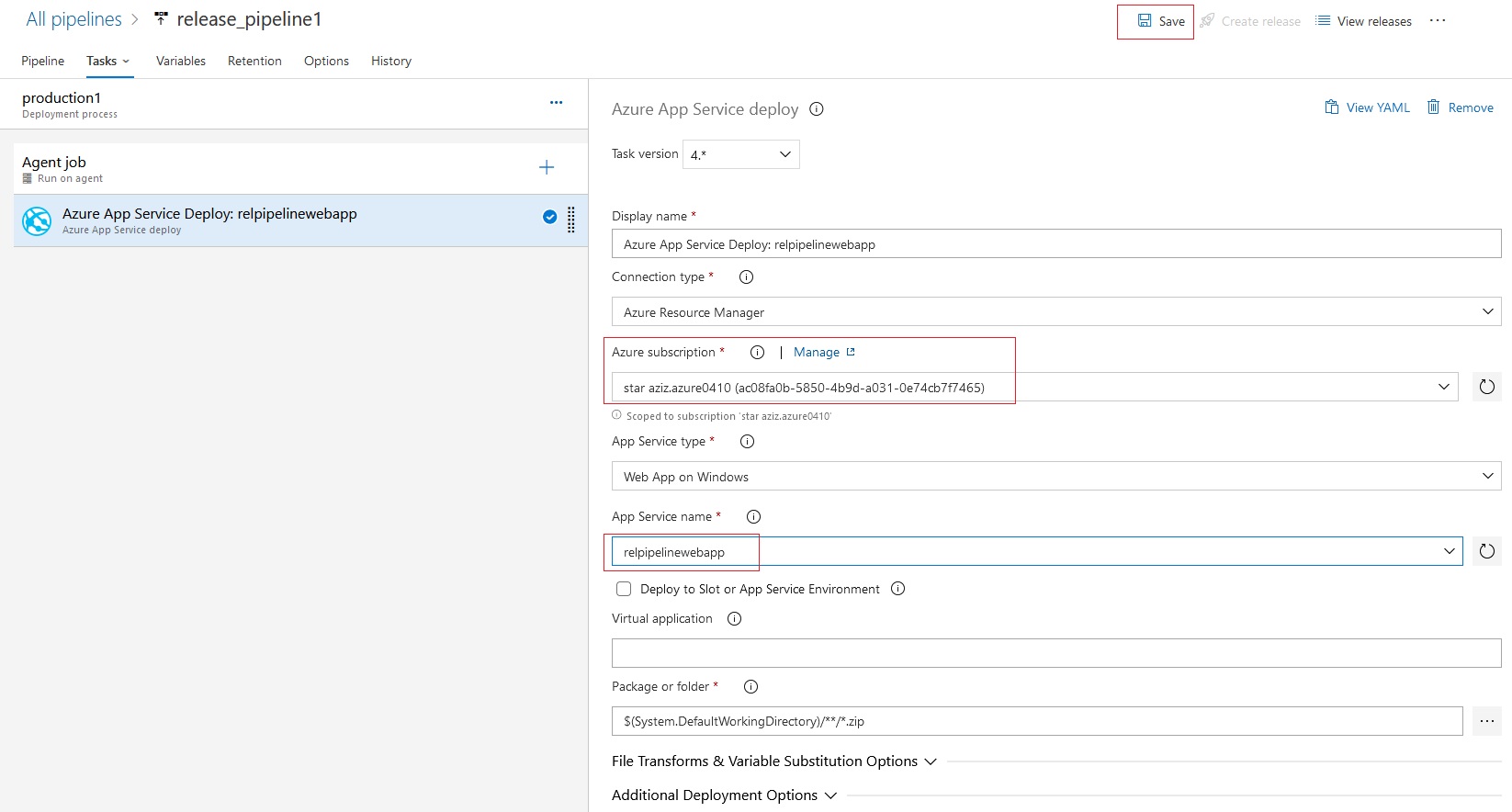Expand the Tasks tab dropdown chevron
1512x812 pixels.
tap(126, 62)
